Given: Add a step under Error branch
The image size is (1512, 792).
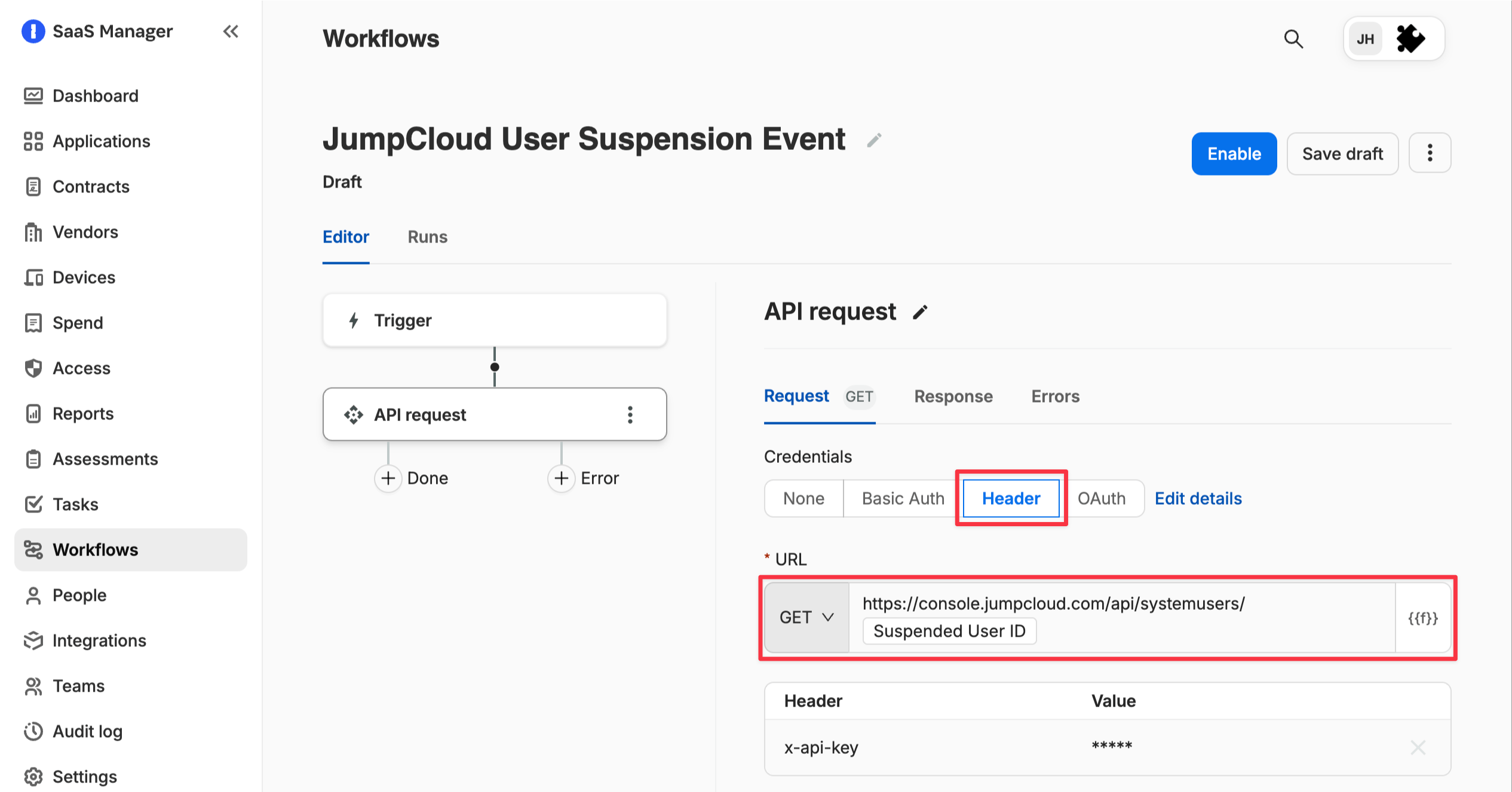Looking at the screenshot, I should pos(561,478).
